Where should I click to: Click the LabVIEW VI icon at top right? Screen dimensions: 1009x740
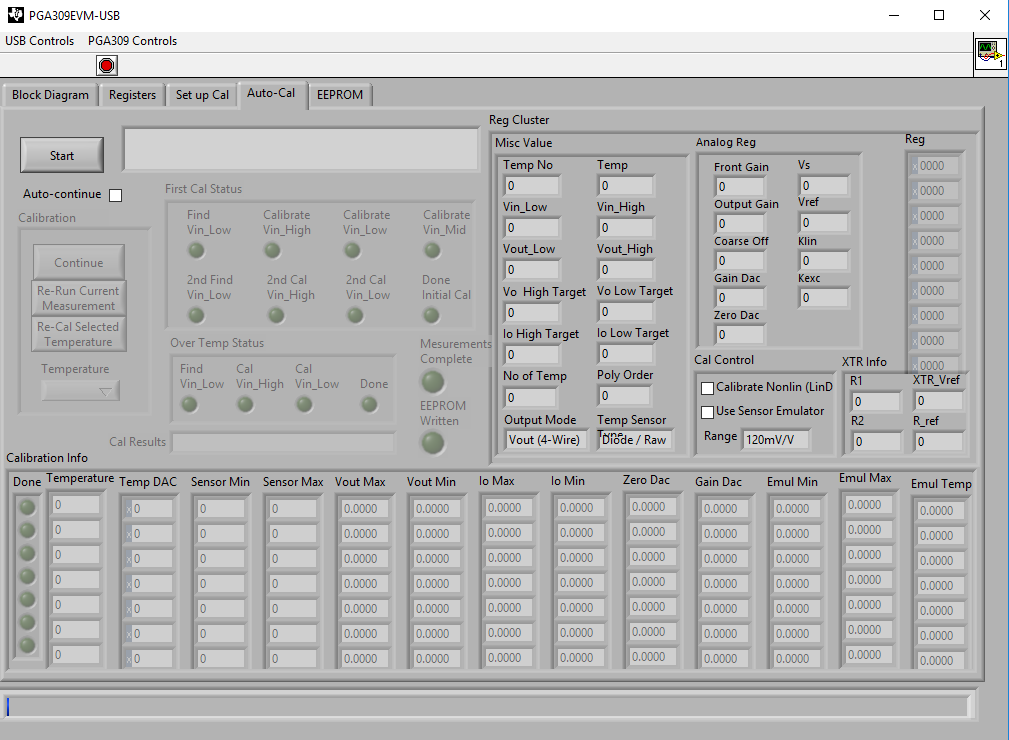[x=990, y=54]
